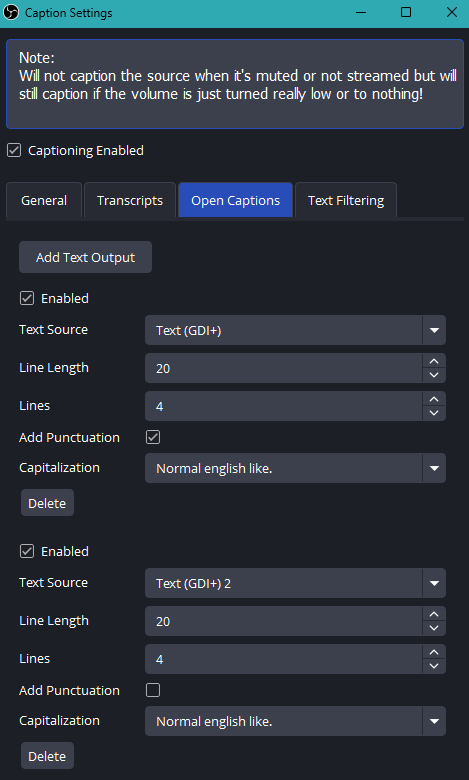Click Lines field of Text (GDI+) output

283,406
